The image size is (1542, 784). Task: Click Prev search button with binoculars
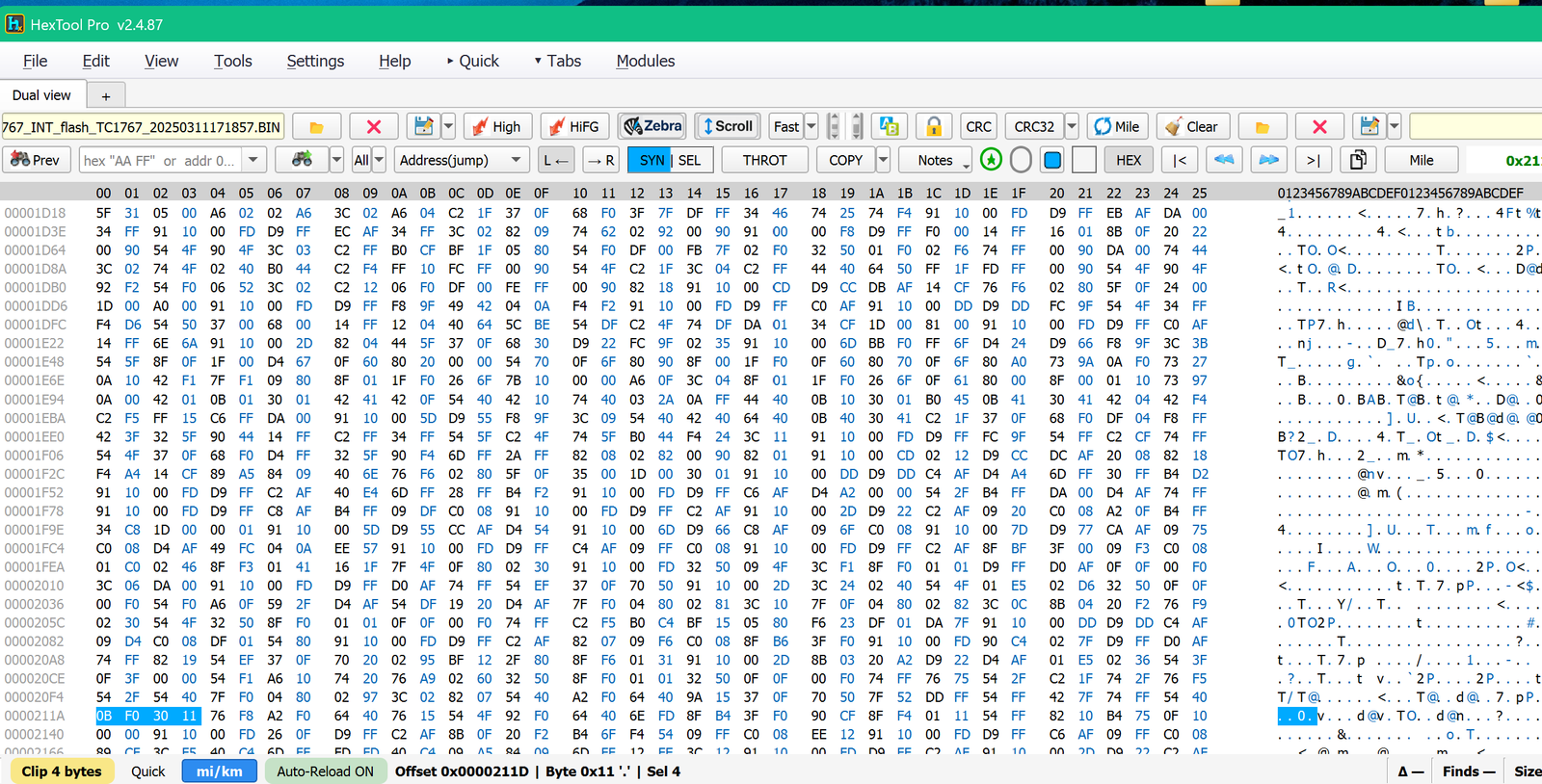coord(36,160)
